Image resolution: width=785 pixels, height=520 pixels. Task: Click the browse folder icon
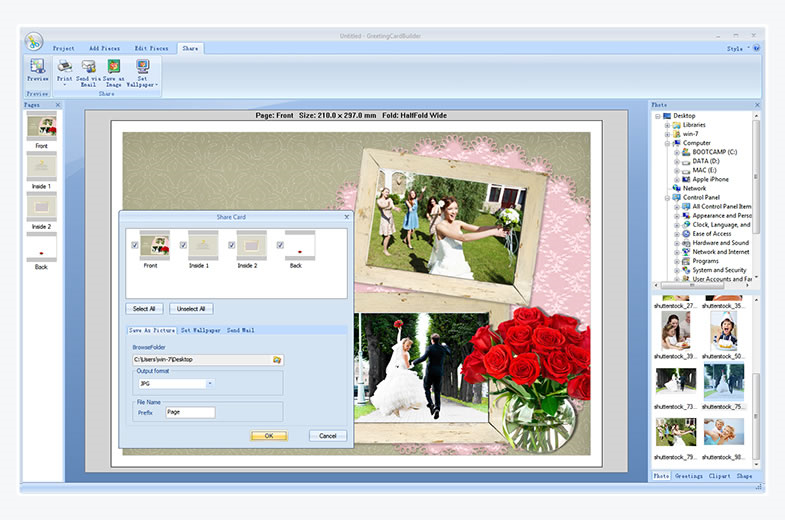click(x=277, y=360)
